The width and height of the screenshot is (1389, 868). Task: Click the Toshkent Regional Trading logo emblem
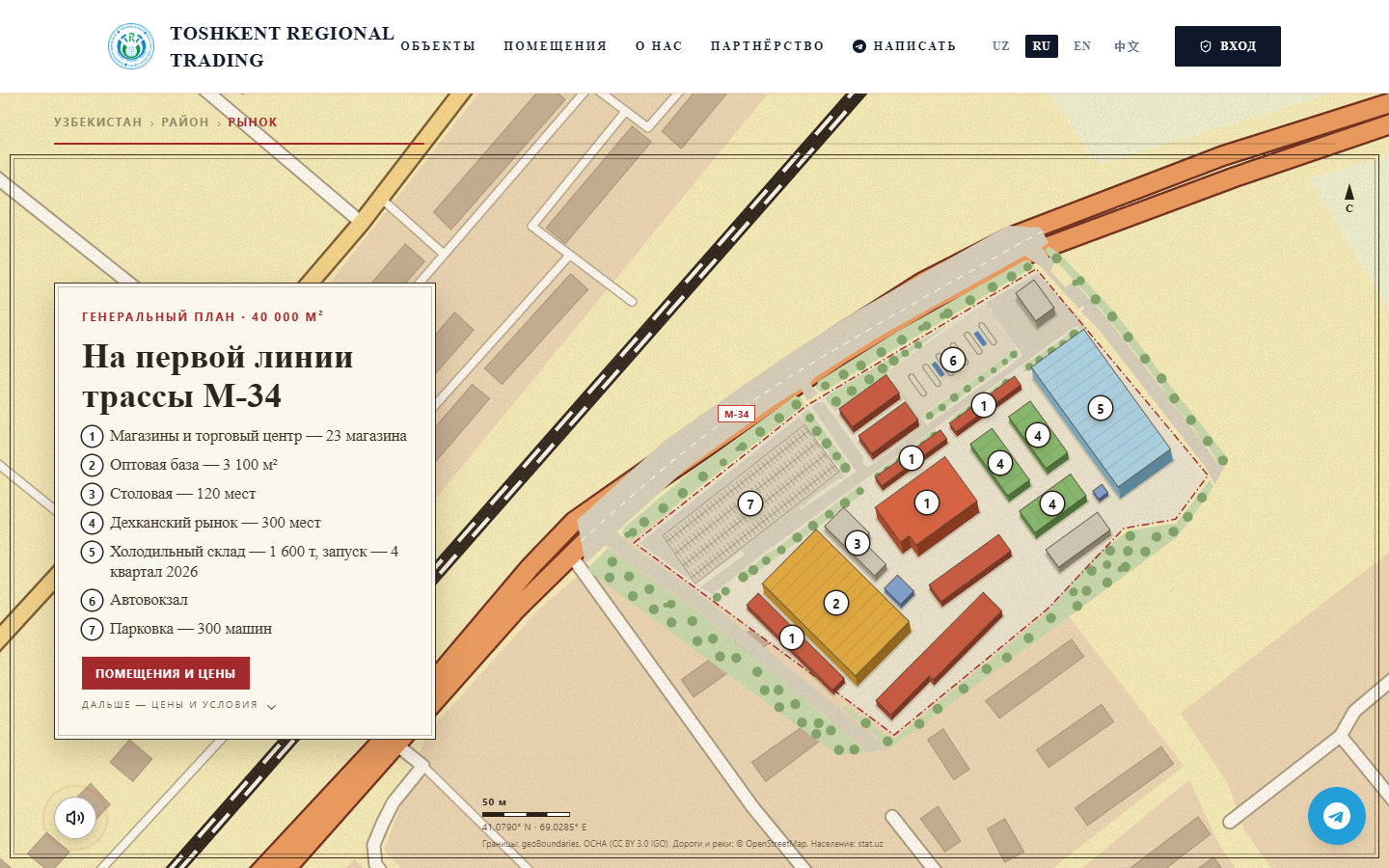click(x=131, y=46)
